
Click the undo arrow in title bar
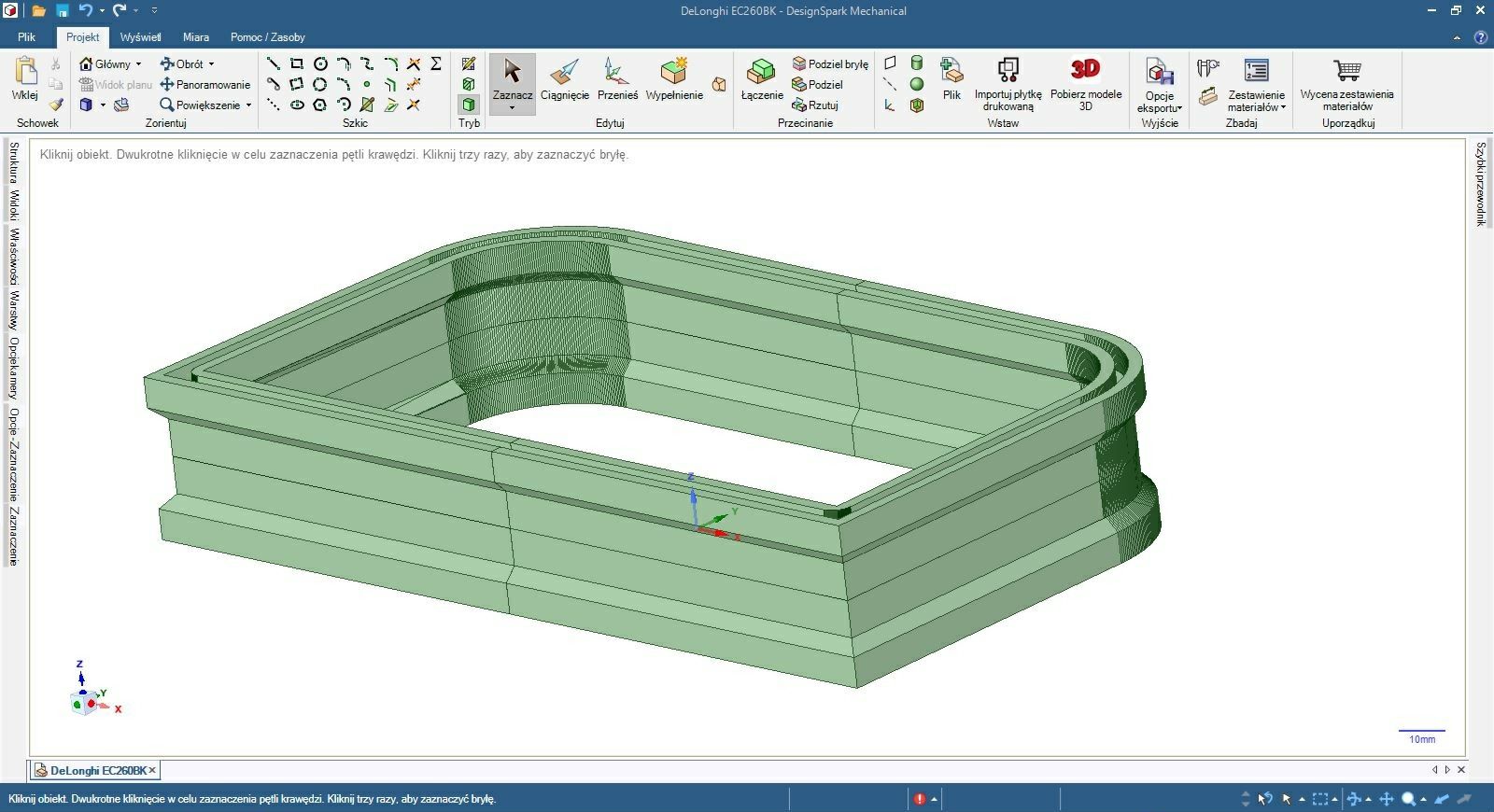pyautogui.click(x=86, y=10)
